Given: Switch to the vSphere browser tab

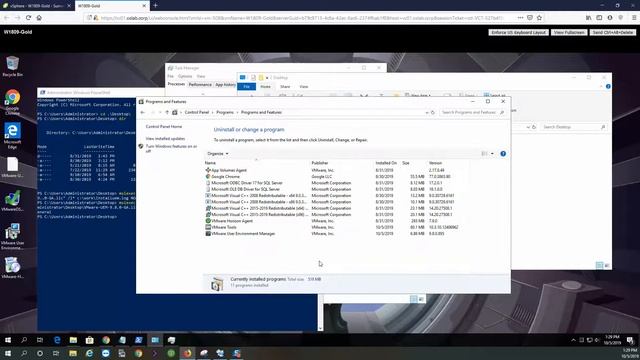Looking at the screenshot, I should pos(37,6).
